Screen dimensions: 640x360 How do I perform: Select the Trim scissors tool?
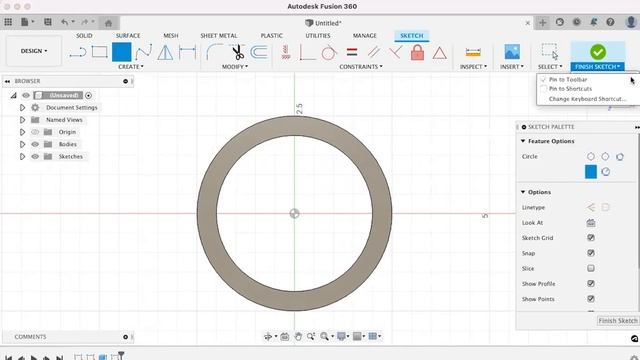click(x=237, y=52)
